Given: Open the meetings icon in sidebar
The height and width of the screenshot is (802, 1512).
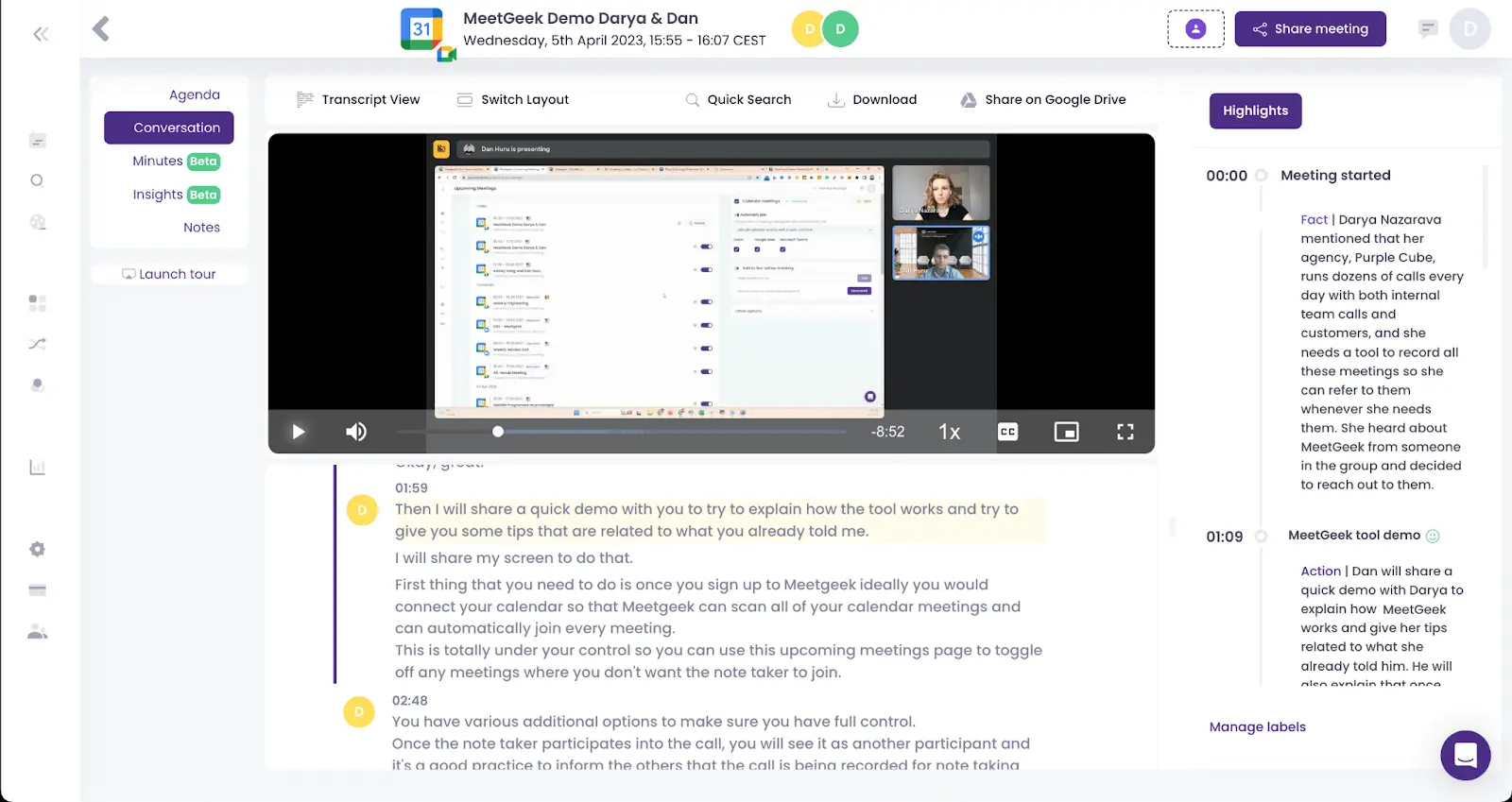Looking at the screenshot, I should pyautogui.click(x=38, y=141).
